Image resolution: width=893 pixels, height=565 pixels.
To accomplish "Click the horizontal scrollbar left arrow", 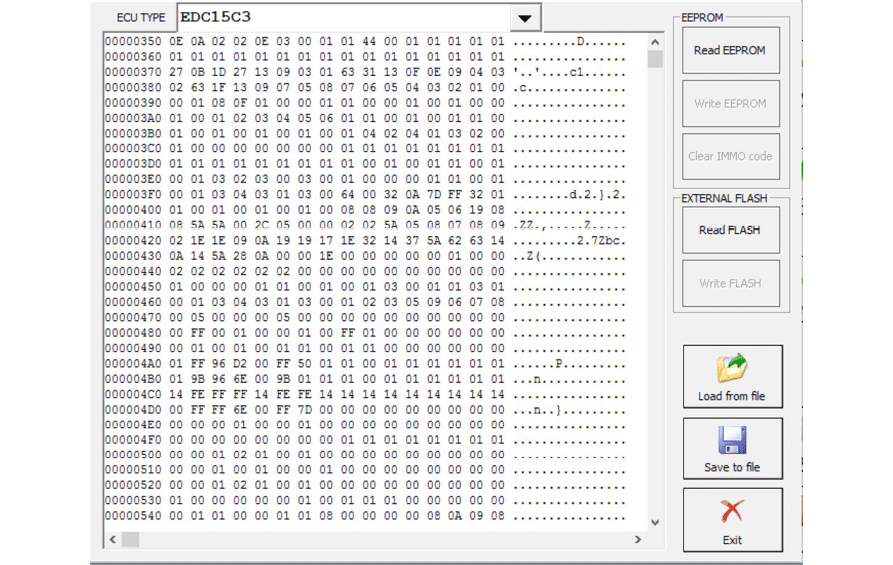I will (x=112, y=540).
